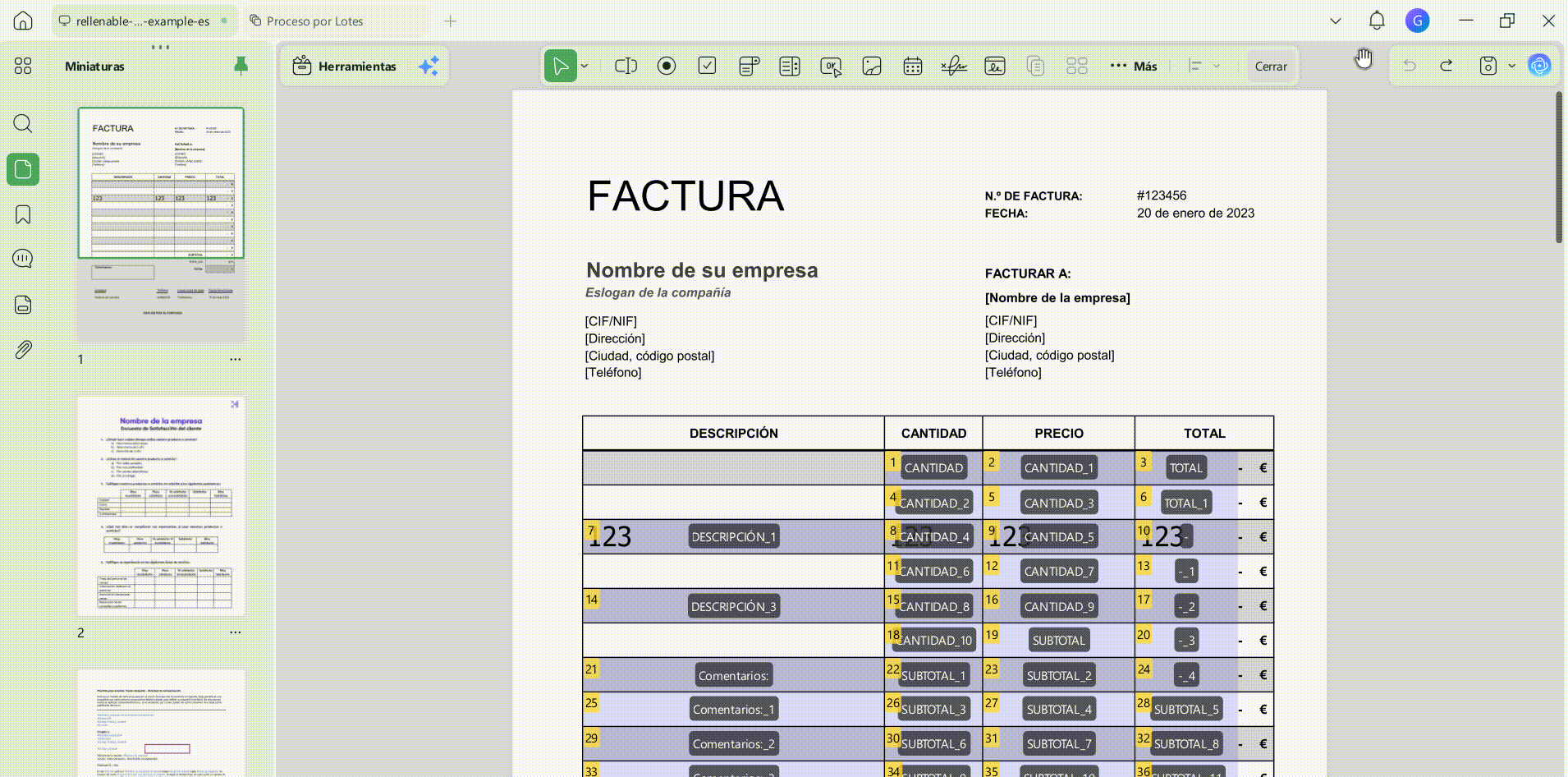Click the Cerrar button

(1271, 67)
